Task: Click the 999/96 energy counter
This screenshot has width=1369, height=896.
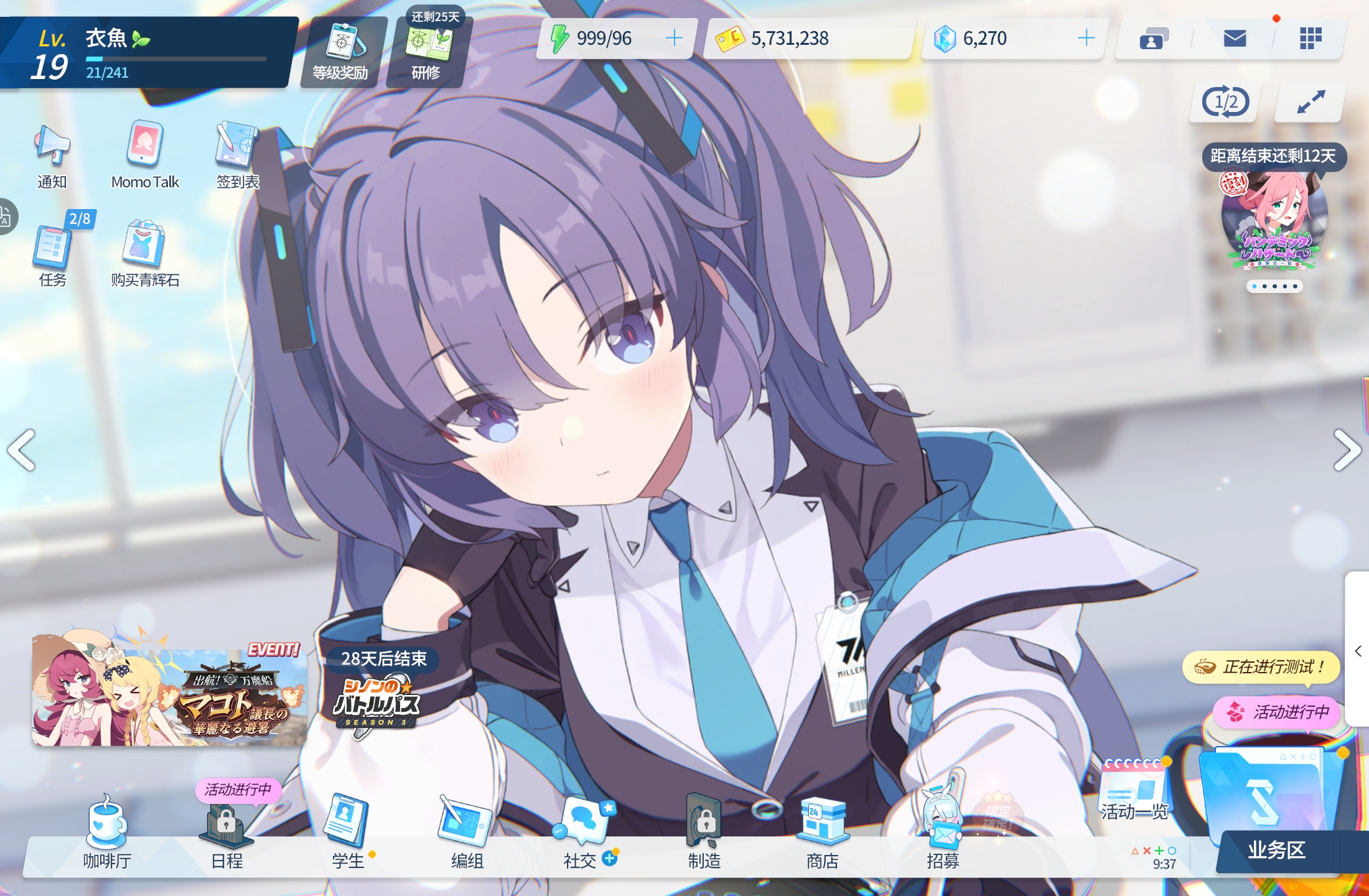Action: (604, 39)
